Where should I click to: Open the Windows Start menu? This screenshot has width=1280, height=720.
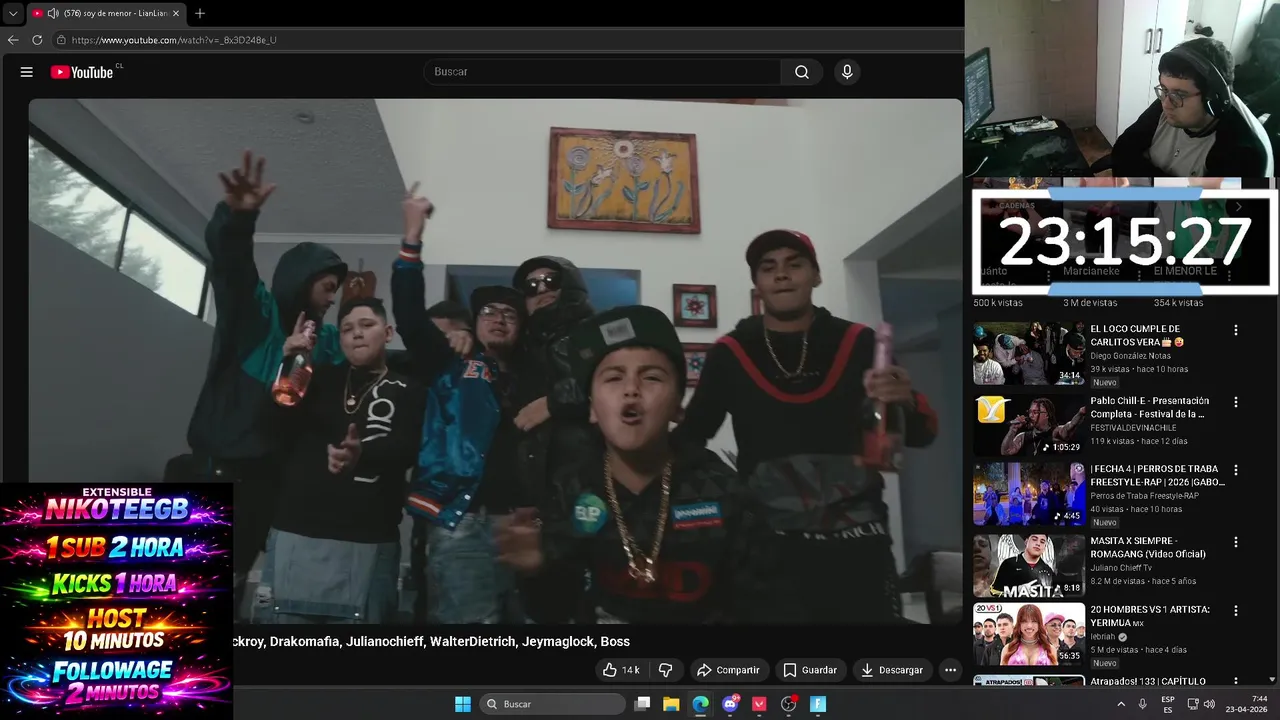click(x=463, y=704)
